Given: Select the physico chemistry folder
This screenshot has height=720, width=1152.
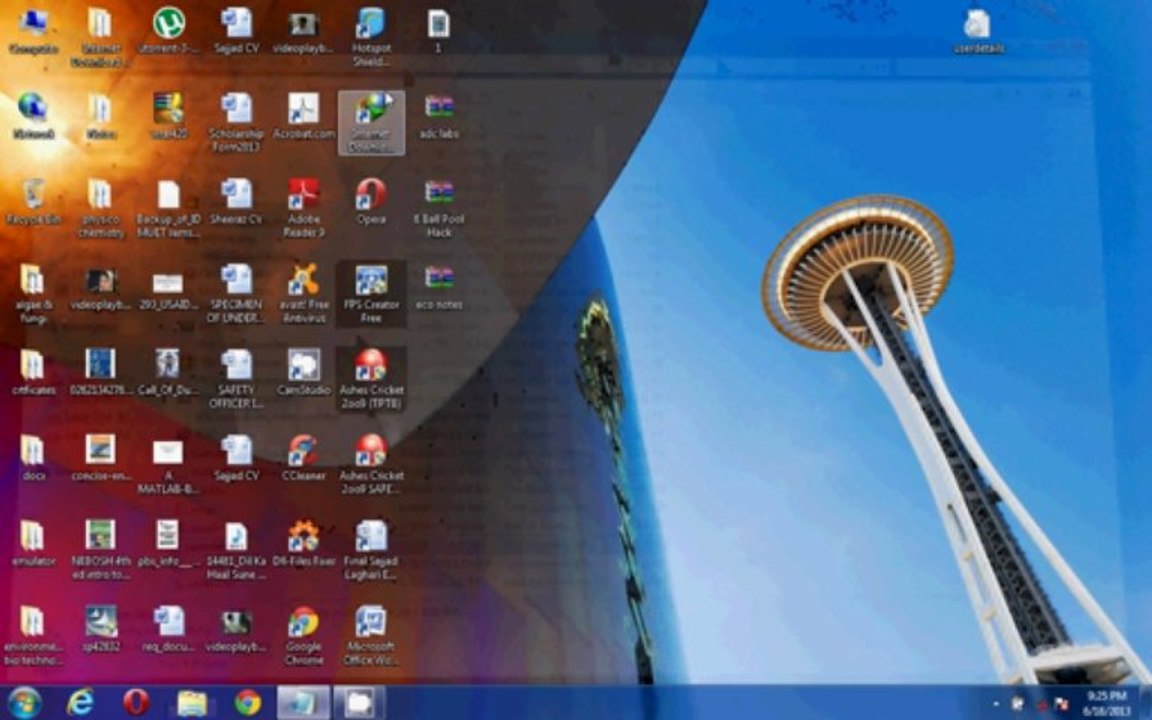Looking at the screenshot, I should 101,208.
